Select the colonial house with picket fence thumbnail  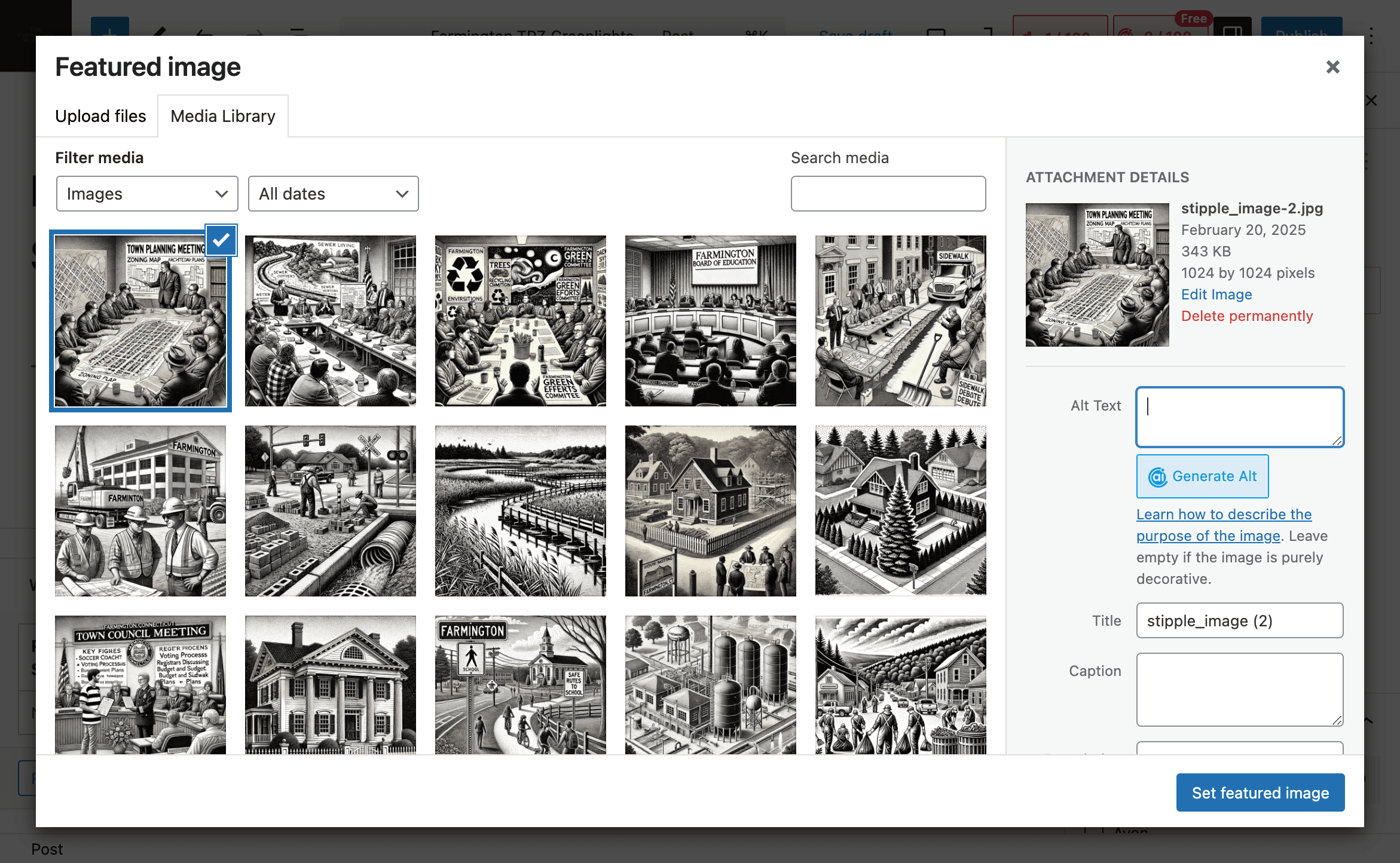(711, 511)
